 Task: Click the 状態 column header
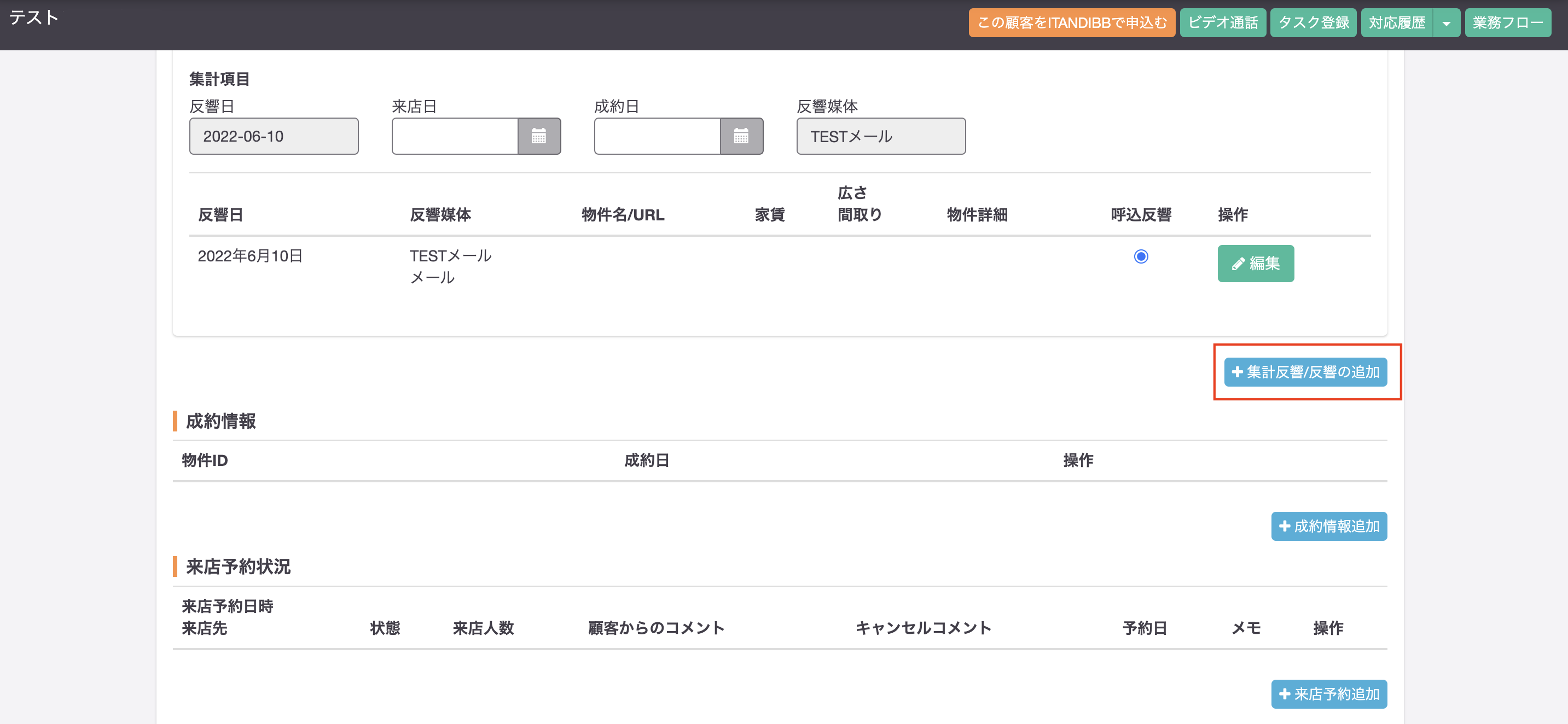[x=385, y=628]
